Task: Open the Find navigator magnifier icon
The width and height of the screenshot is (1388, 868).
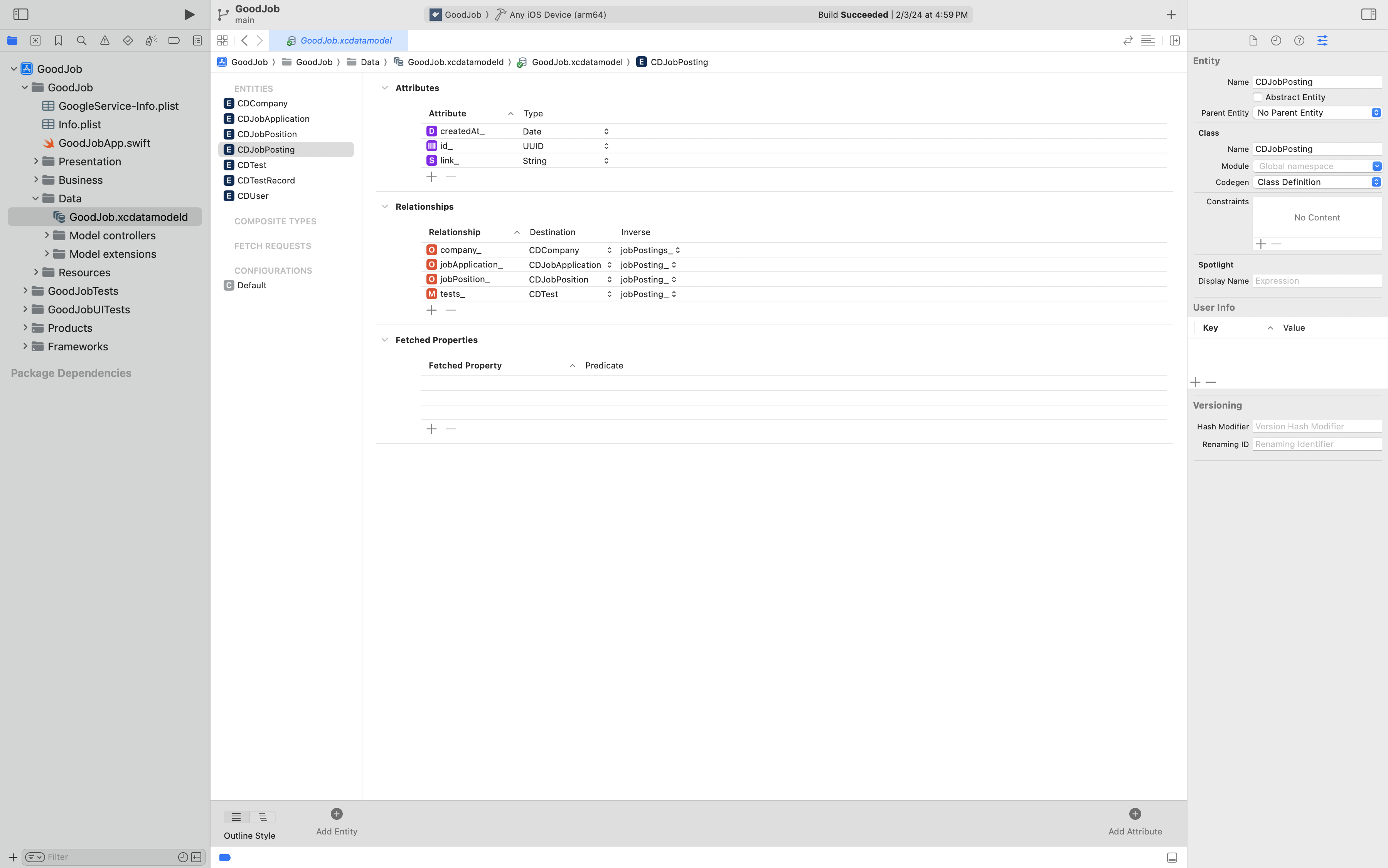Action: click(x=82, y=41)
